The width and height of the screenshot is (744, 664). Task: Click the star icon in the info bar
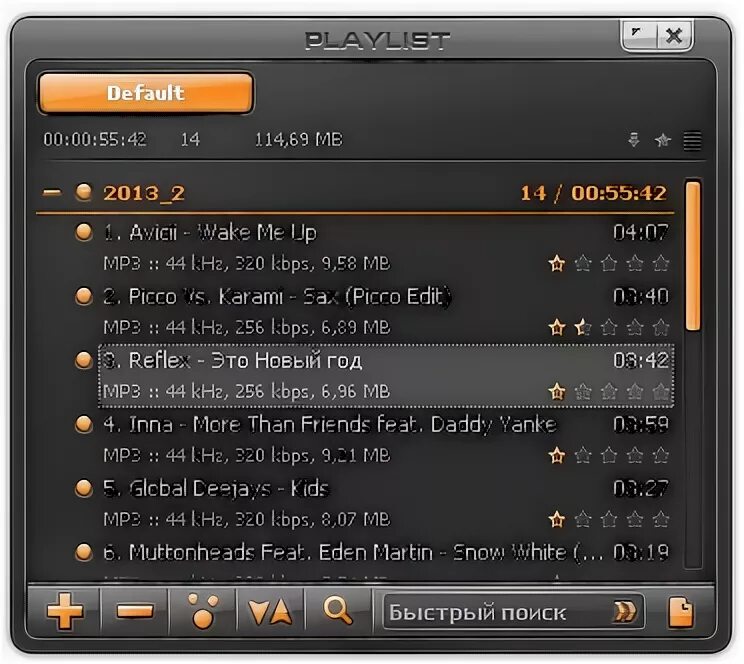(x=662, y=140)
